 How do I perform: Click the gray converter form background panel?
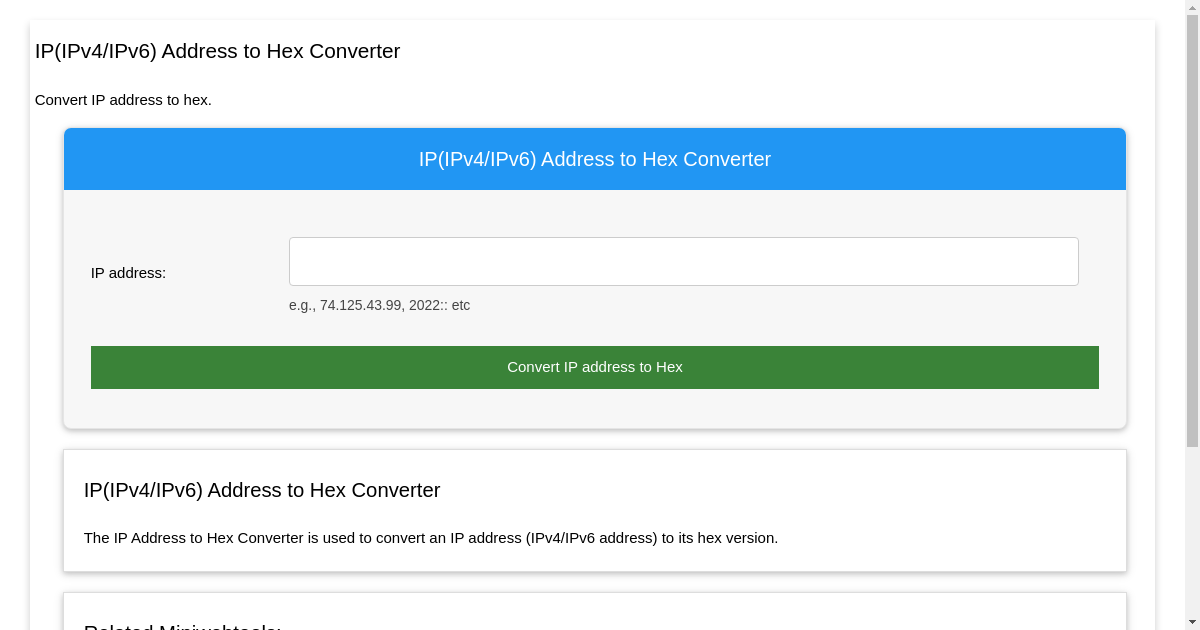point(200,410)
